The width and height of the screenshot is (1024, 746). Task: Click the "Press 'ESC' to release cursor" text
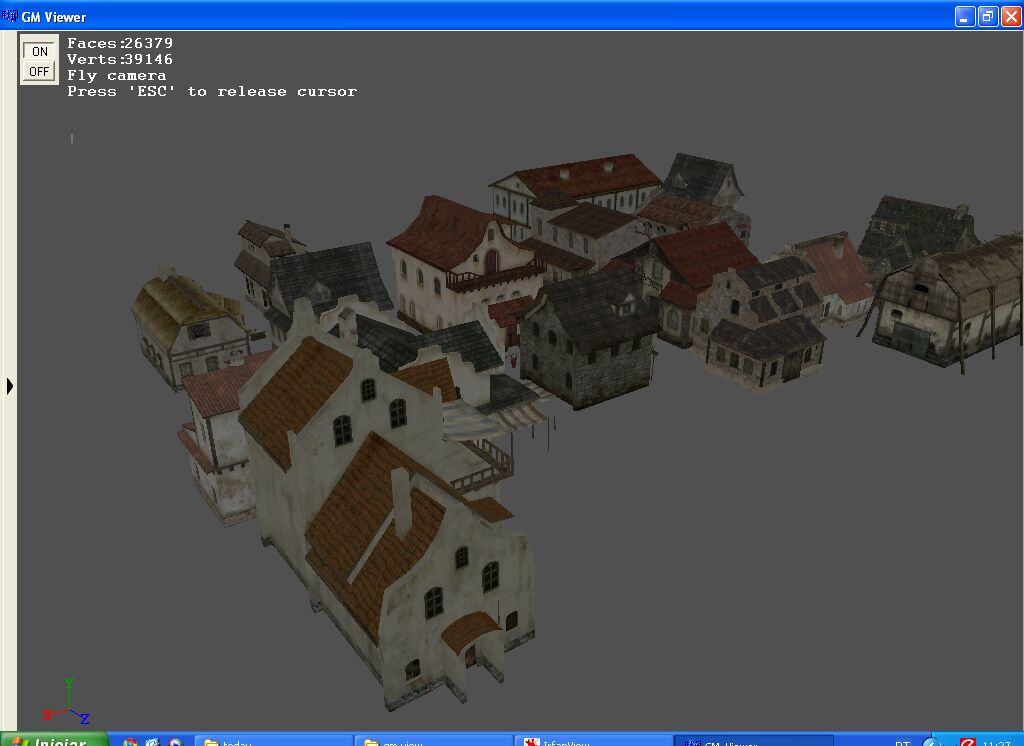[212, 91]
